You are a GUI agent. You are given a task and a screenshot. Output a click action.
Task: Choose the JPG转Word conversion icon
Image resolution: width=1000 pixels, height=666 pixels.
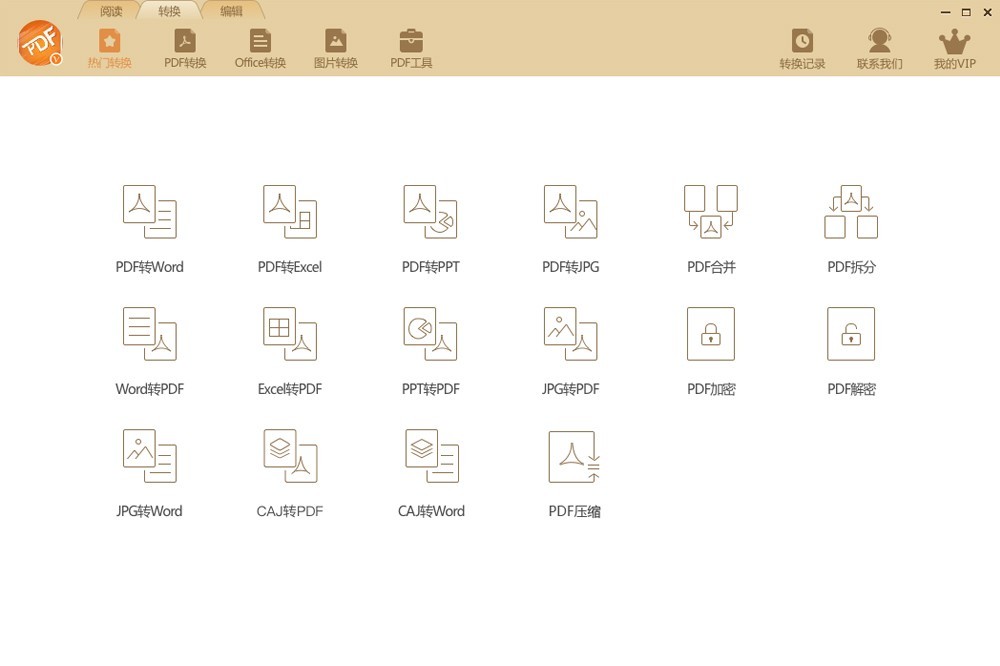(x=150, y=457)
